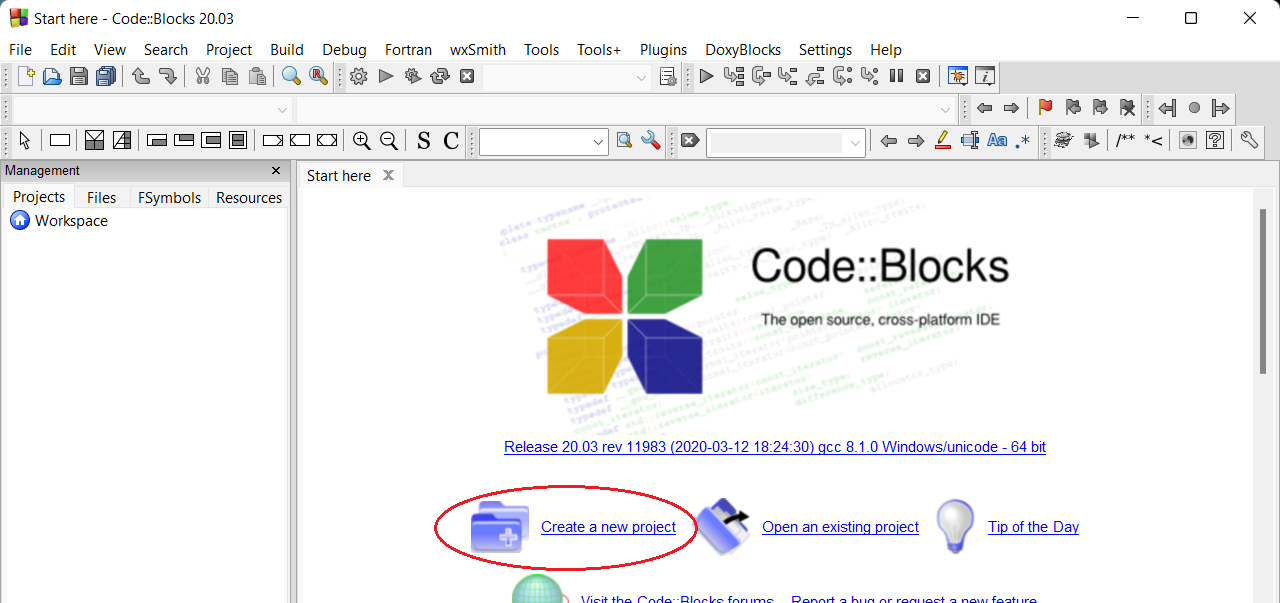
Task: Stop the debugger
Action: tap(923, 76)
